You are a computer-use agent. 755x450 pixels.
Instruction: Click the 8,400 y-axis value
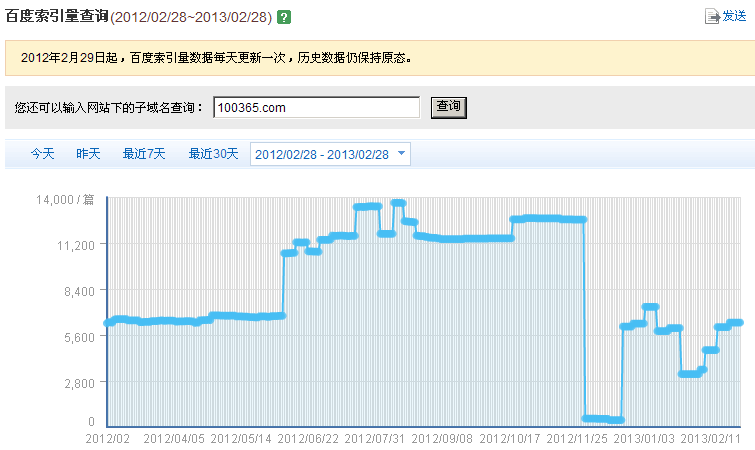[x=79, y=291]
